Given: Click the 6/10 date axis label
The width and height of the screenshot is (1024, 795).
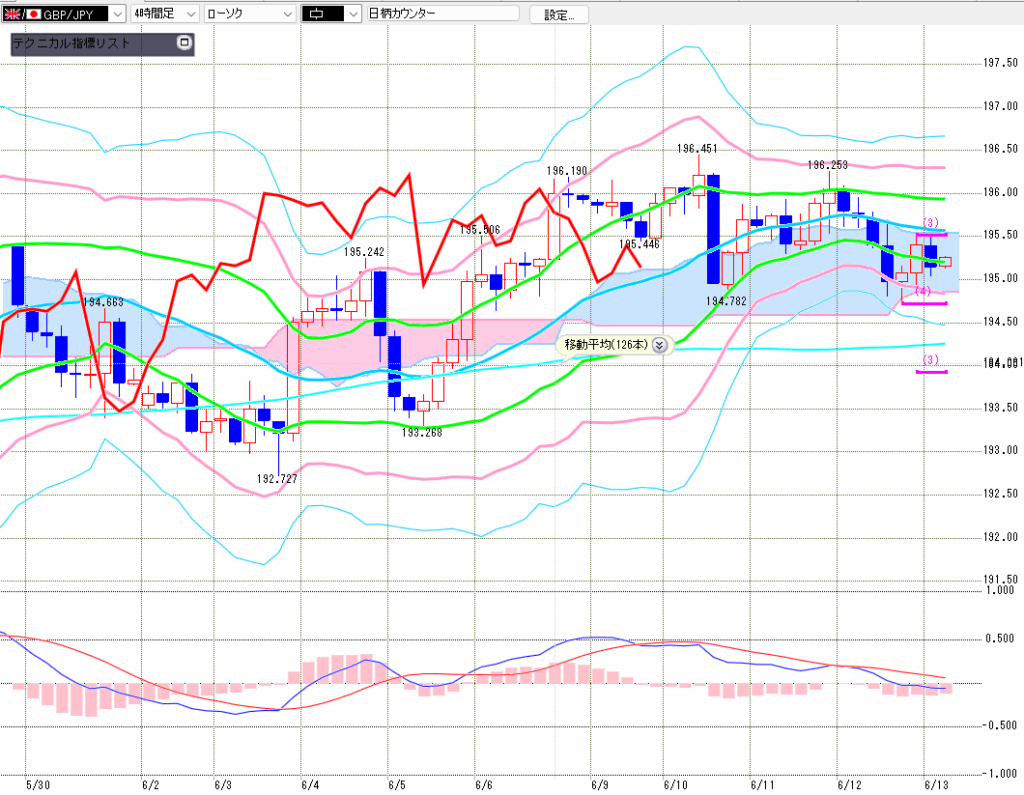Looking at the screenshot, I should click(675, 785).
